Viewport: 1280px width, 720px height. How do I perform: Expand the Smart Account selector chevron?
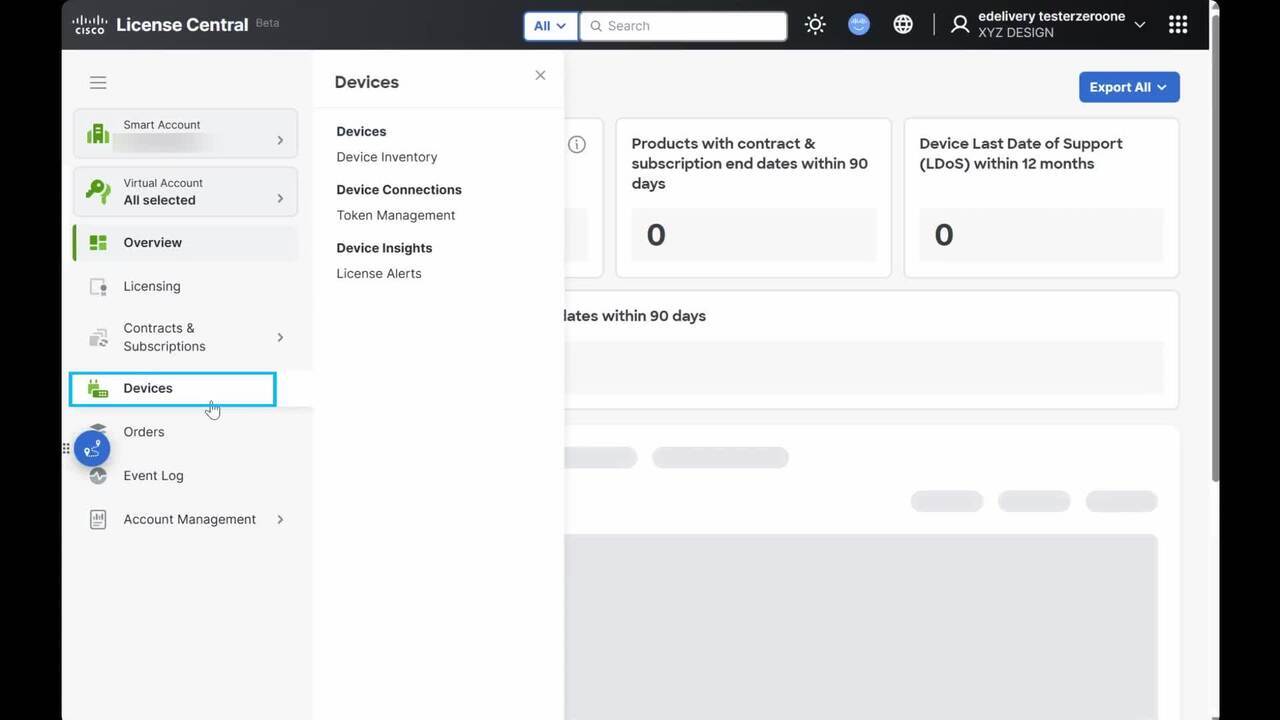click(280, 140)
